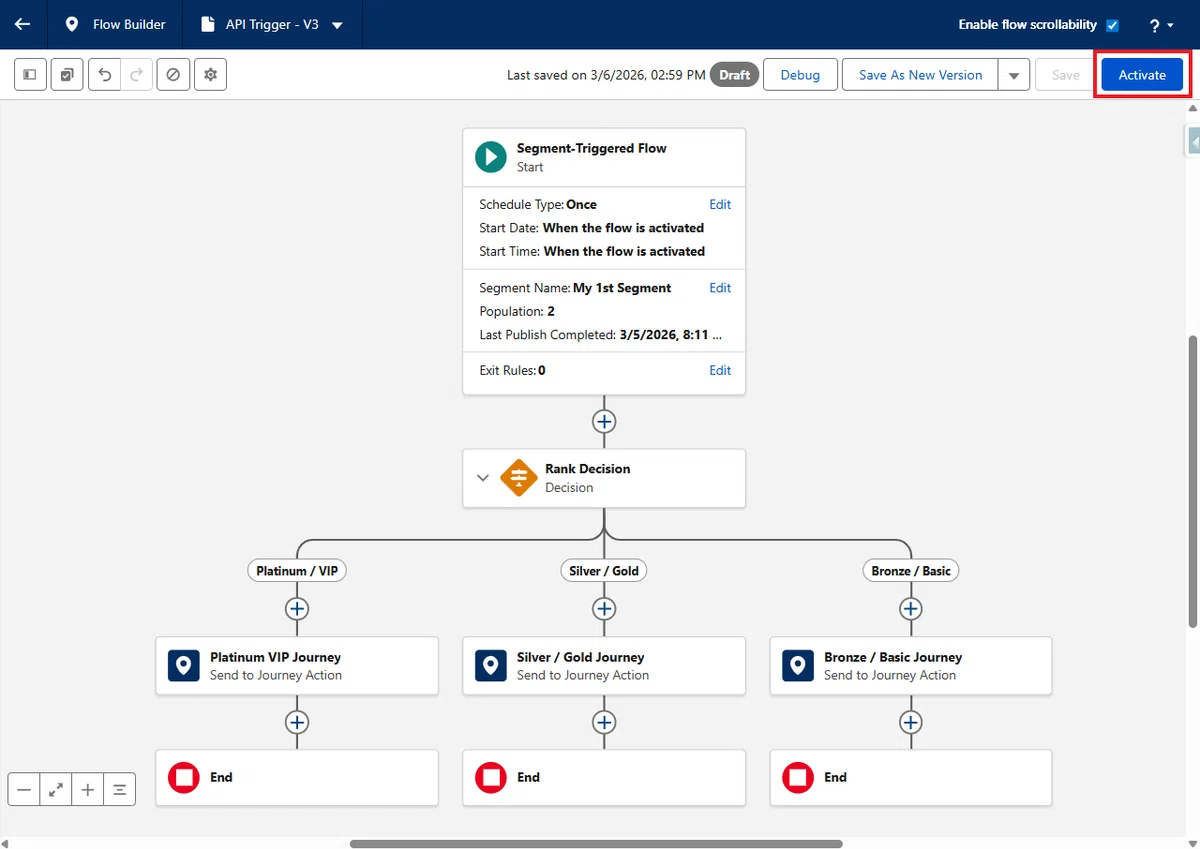
Task: Click the Bronze / Basic Journey title text
Action: click(893, 657)
